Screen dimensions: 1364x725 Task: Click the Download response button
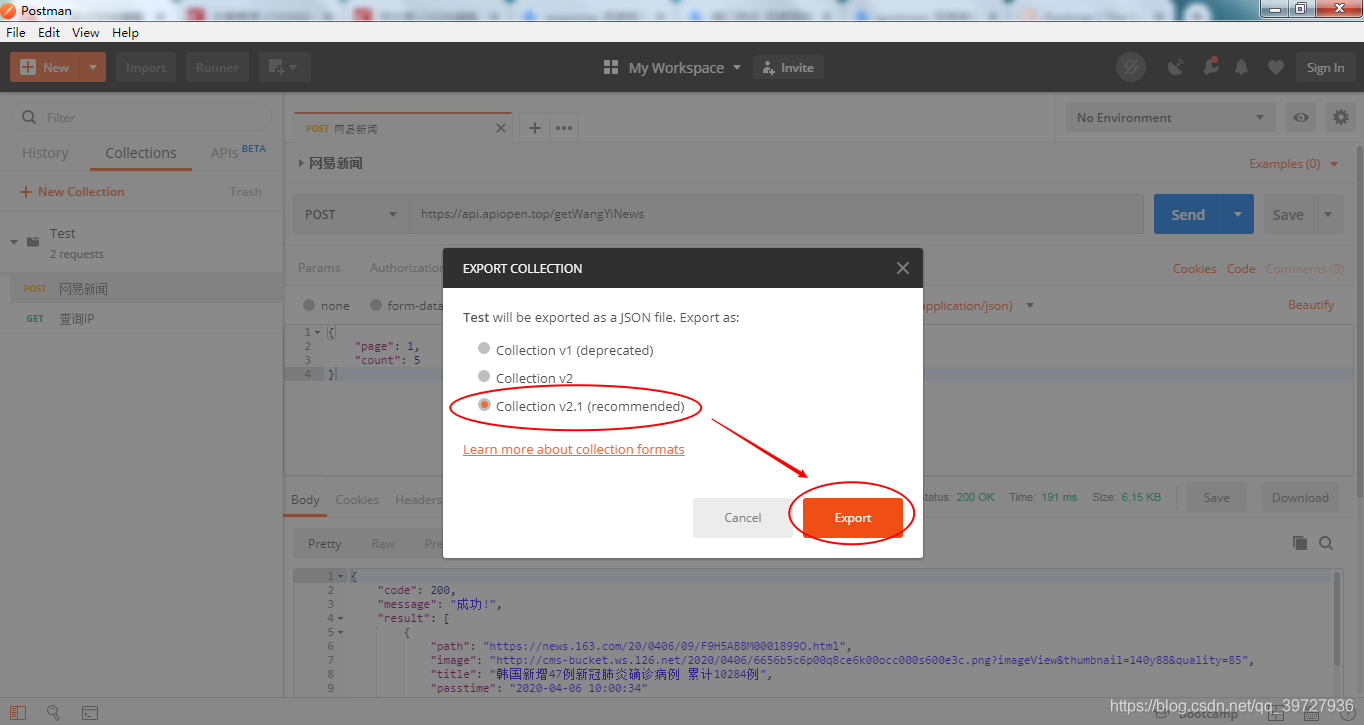tap(1300, 497)
